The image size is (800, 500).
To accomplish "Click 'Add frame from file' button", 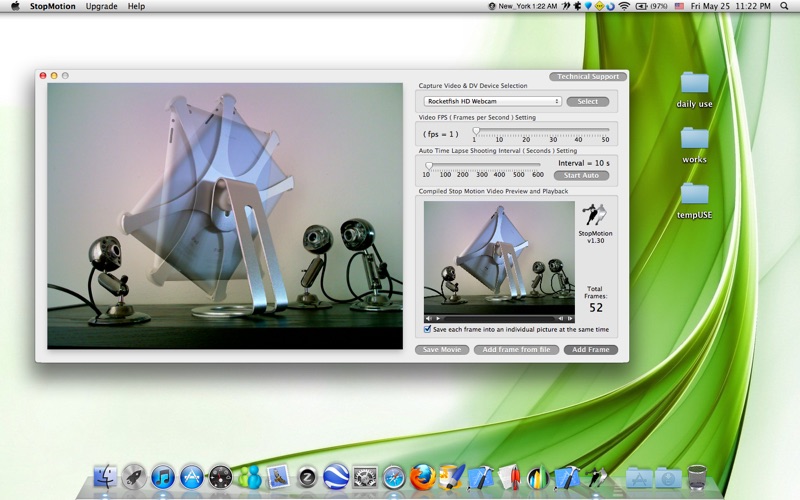I will pyautogui.click(x=516, y=349).
